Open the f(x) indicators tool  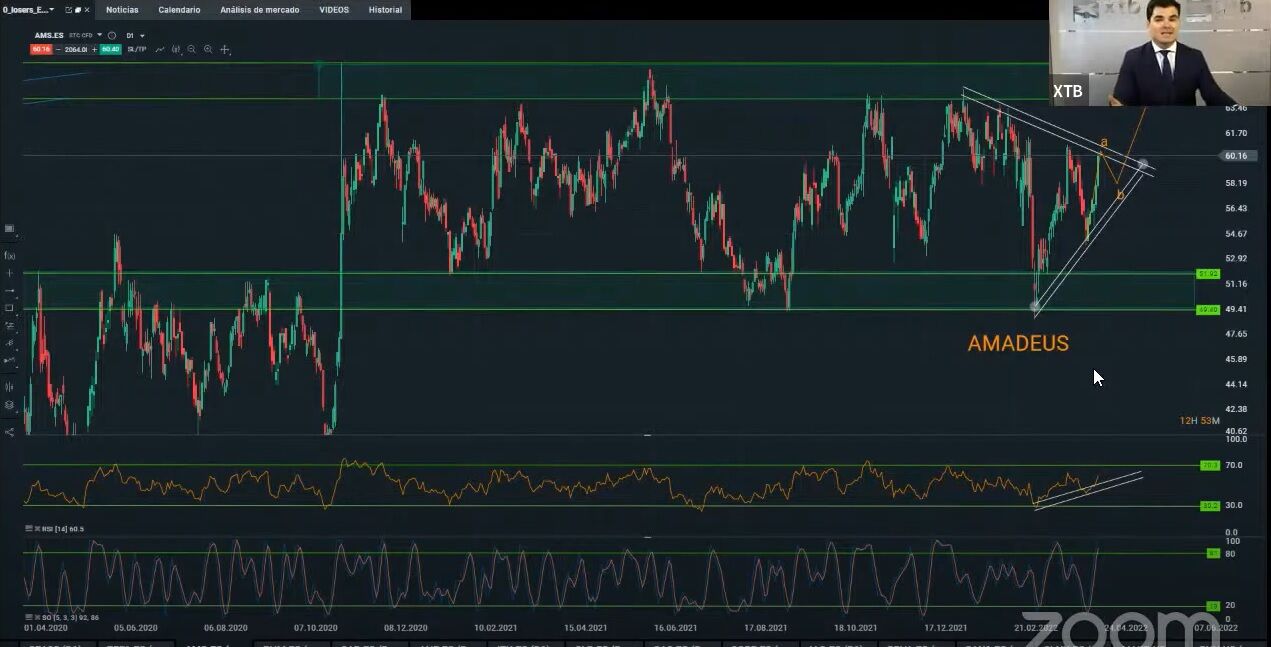point(10,255)
